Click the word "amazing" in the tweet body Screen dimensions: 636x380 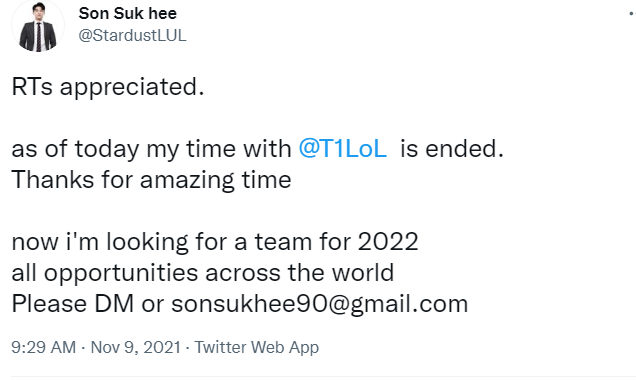tap(187, 180)
